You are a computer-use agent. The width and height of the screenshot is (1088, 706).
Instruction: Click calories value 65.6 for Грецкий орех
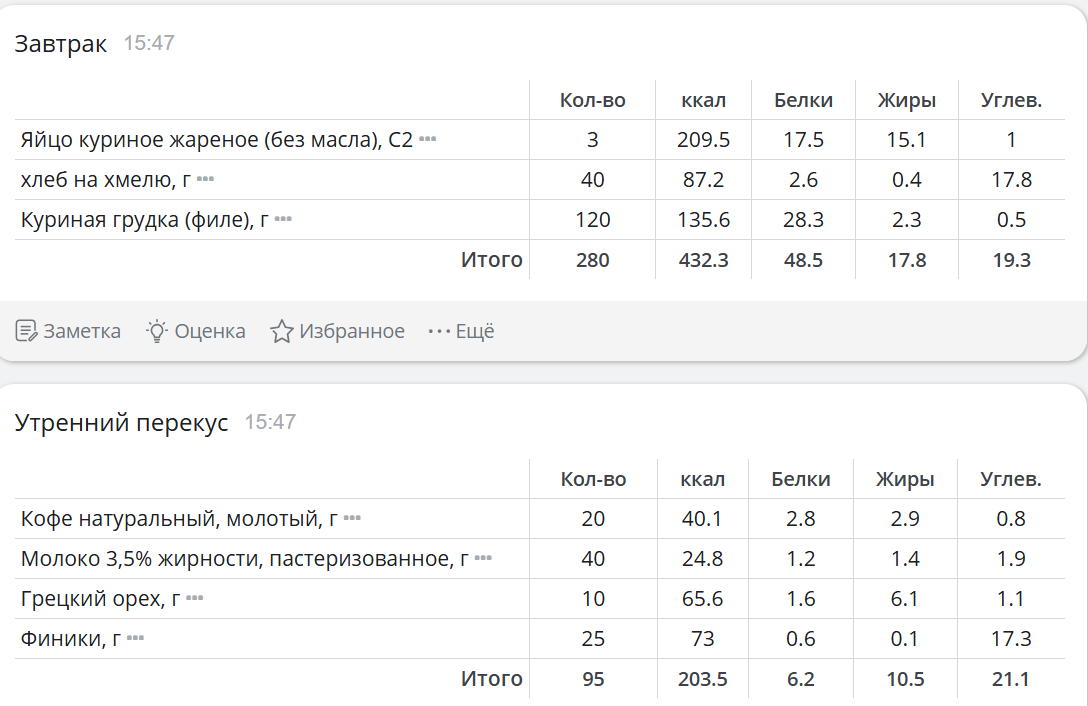(702, 599)
